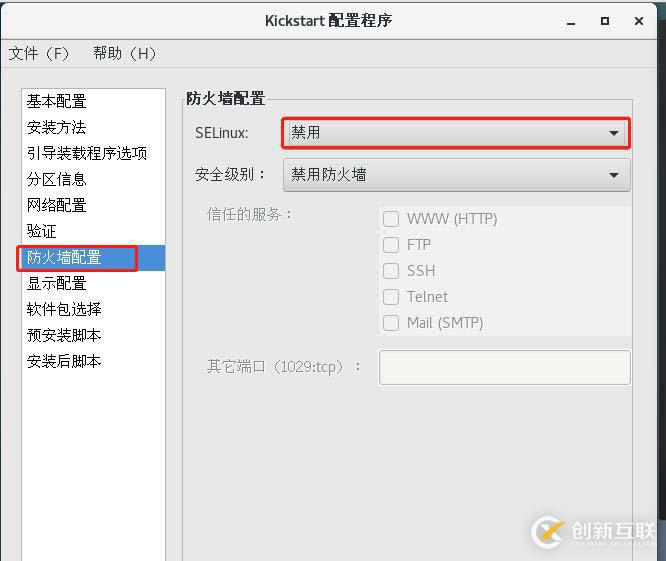666x561 pixels.
Task: Toggle the FTP trusted service checkbox
Action: click(x=391, y=245)
